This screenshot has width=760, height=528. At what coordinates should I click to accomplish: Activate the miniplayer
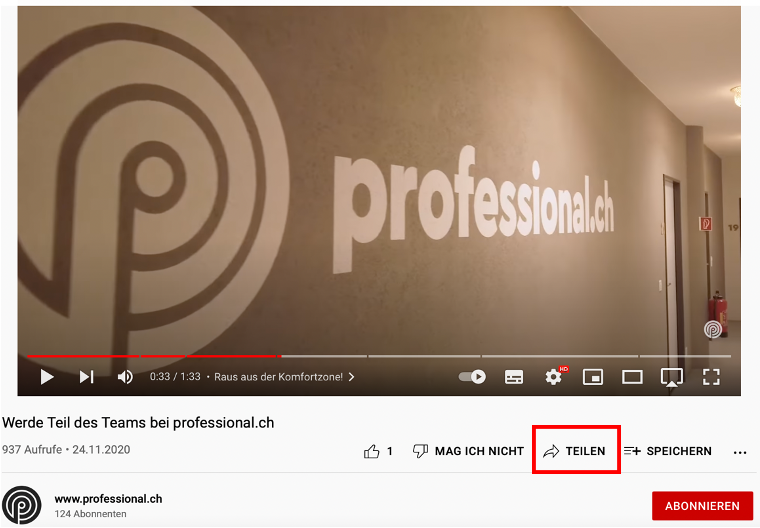point(593,377)
